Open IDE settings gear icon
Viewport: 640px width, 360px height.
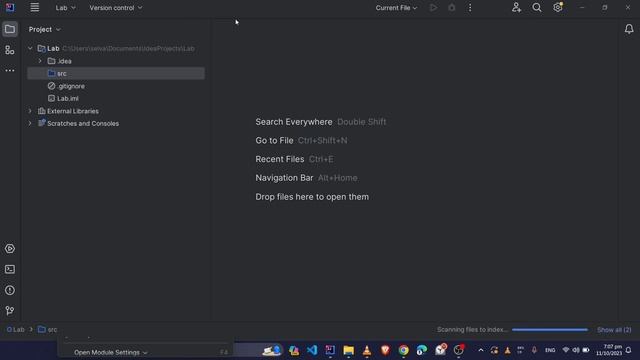[558, 7]
